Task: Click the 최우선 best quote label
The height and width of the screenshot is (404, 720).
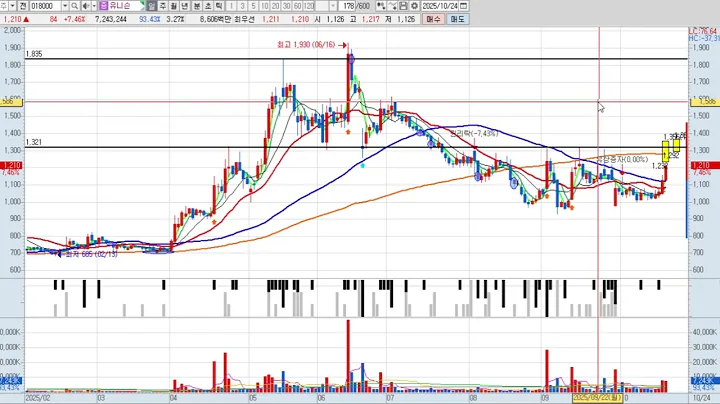Action: coord(243,19)
